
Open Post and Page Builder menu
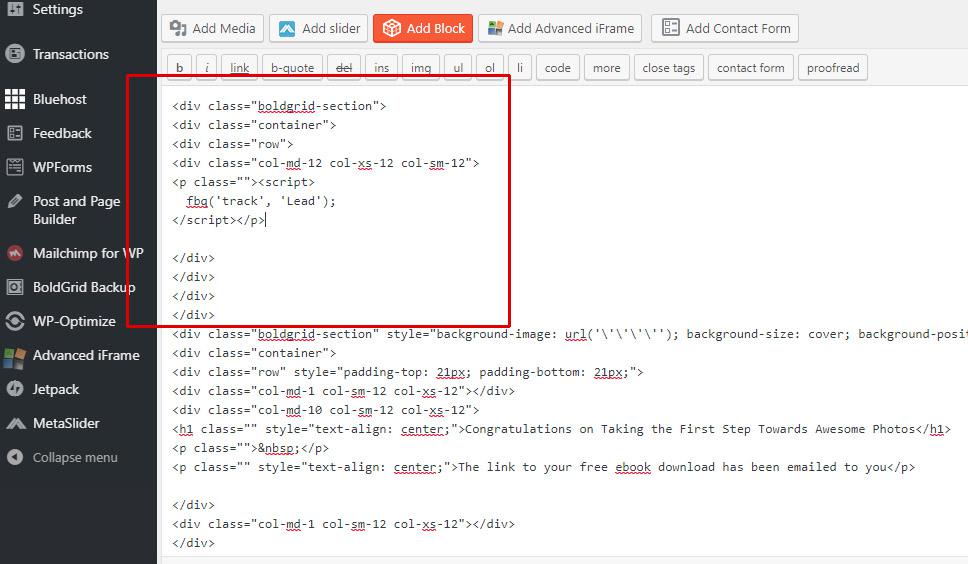tap(76, 210)
